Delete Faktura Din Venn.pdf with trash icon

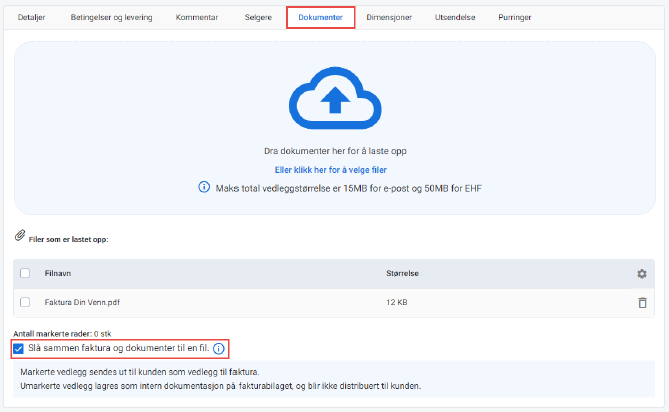pyautogui.click(x=642, y=303)
